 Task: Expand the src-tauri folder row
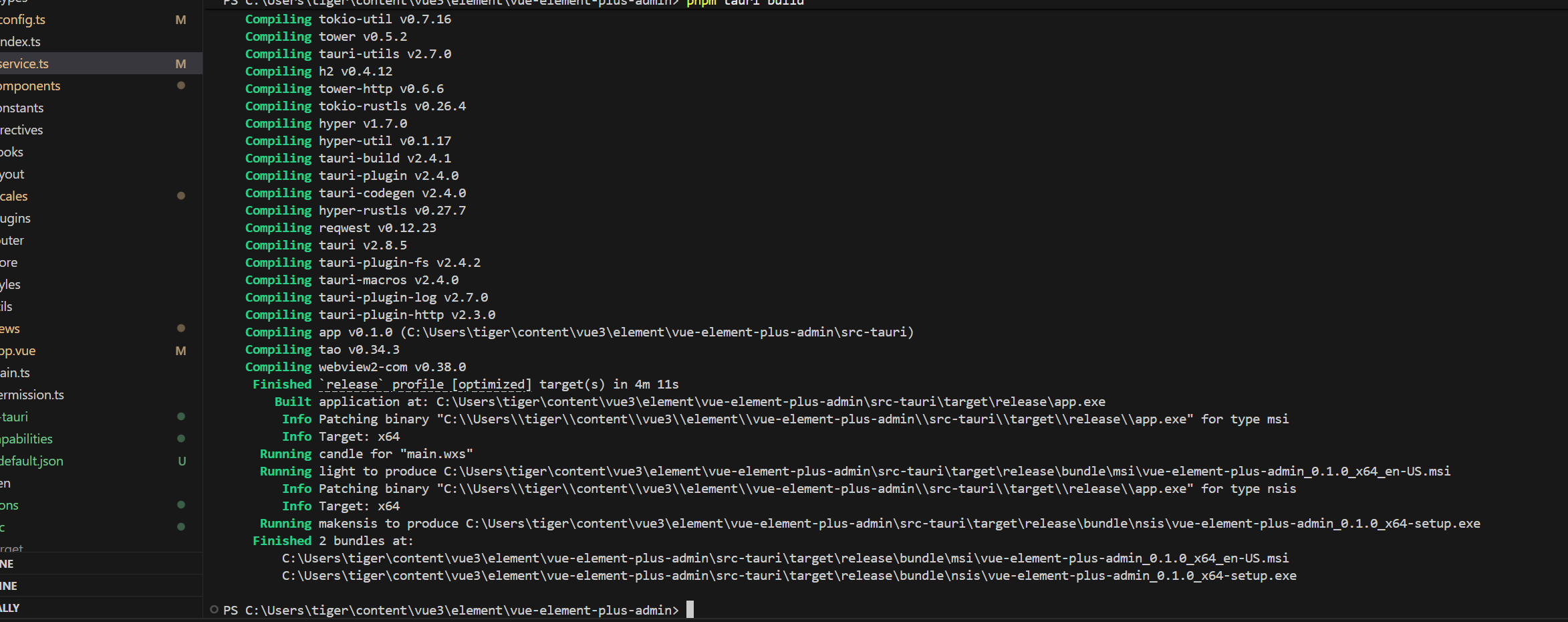point(100,417)
